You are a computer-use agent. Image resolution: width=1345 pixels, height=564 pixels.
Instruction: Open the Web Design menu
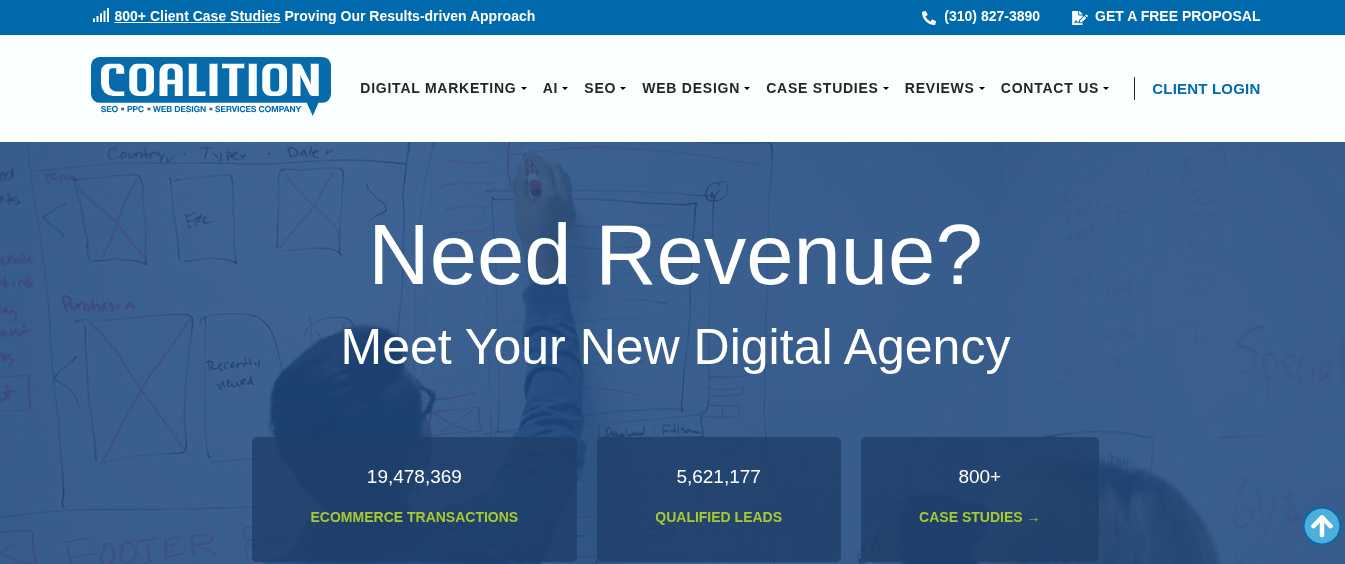click(x=696, y=88)
